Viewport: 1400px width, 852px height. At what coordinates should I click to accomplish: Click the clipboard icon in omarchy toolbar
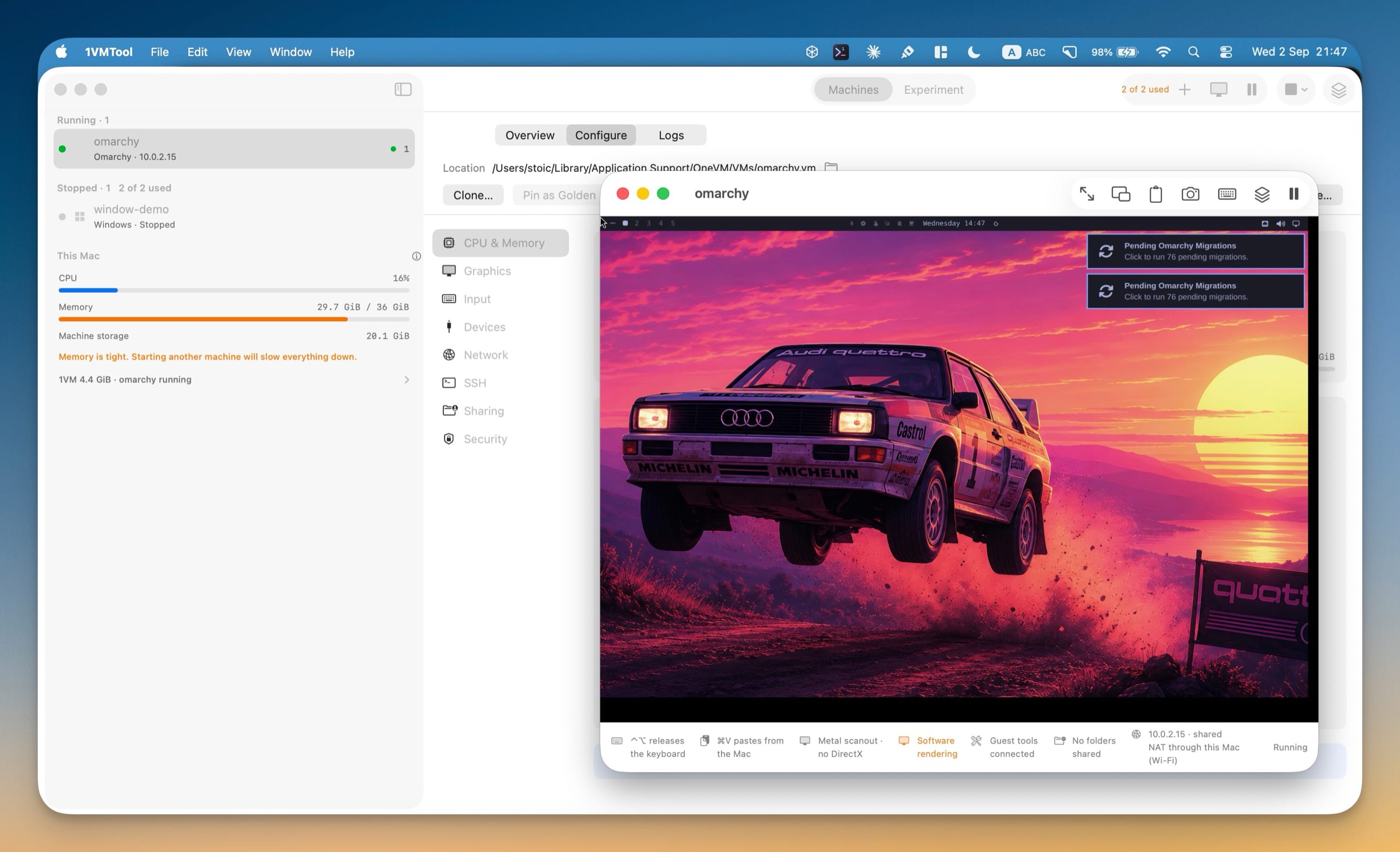click(1156, 194)
